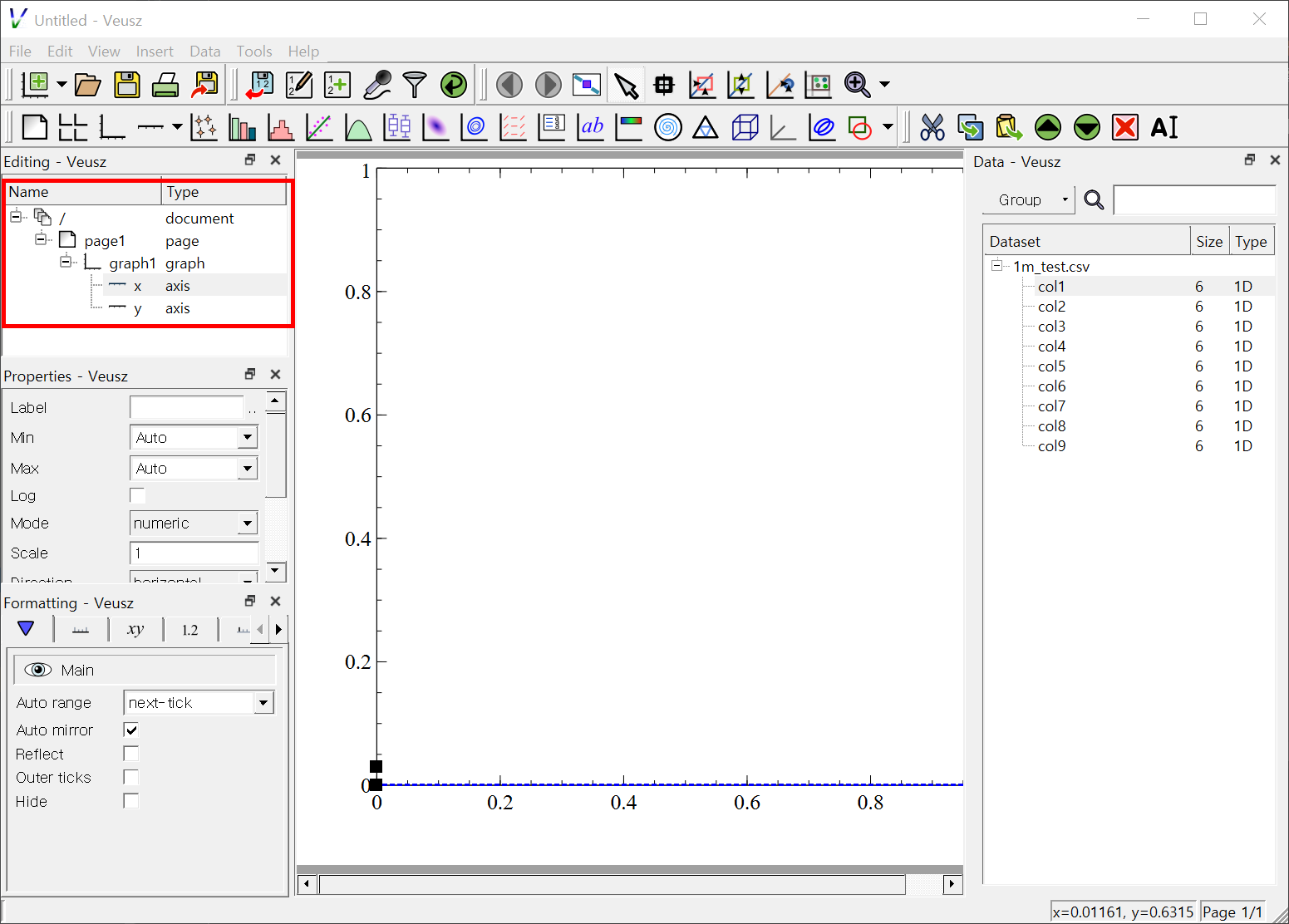Click the dataset search input field
The height and width of the screenshot is (924, 1289).
click(x=1194, y=200)
